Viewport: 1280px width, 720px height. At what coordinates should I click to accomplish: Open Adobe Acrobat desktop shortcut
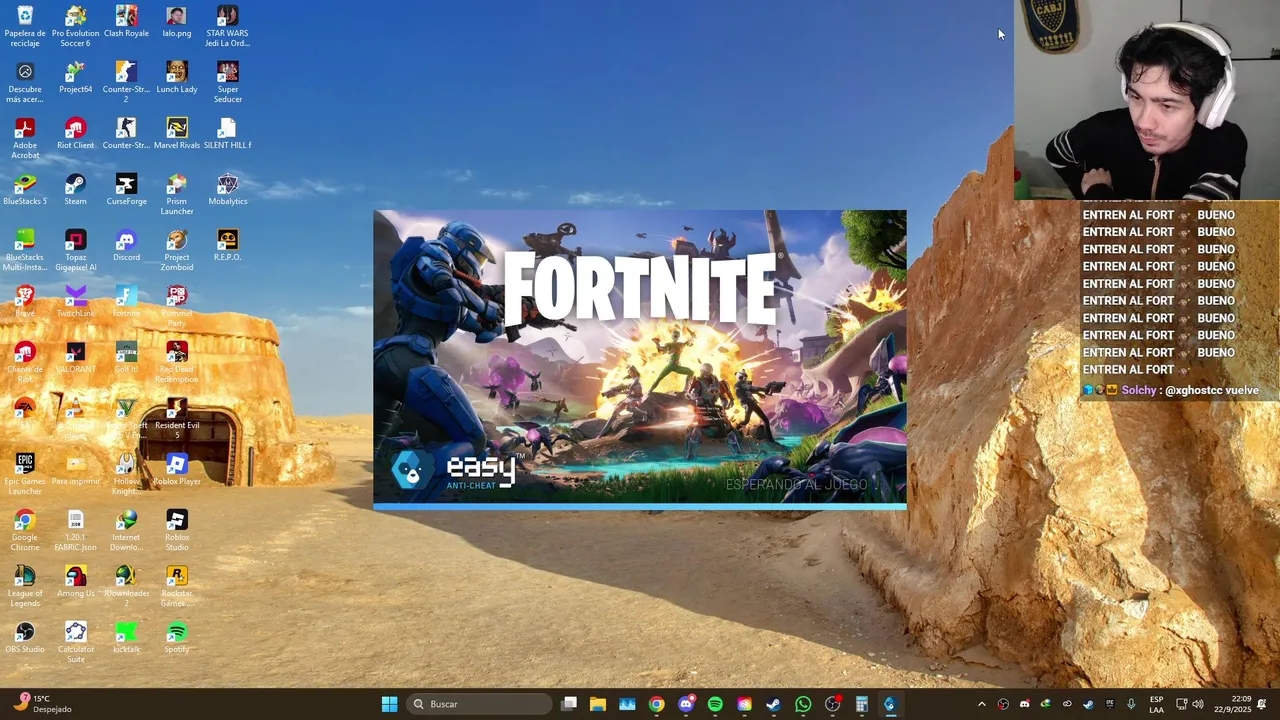click(x=25, y=138)
